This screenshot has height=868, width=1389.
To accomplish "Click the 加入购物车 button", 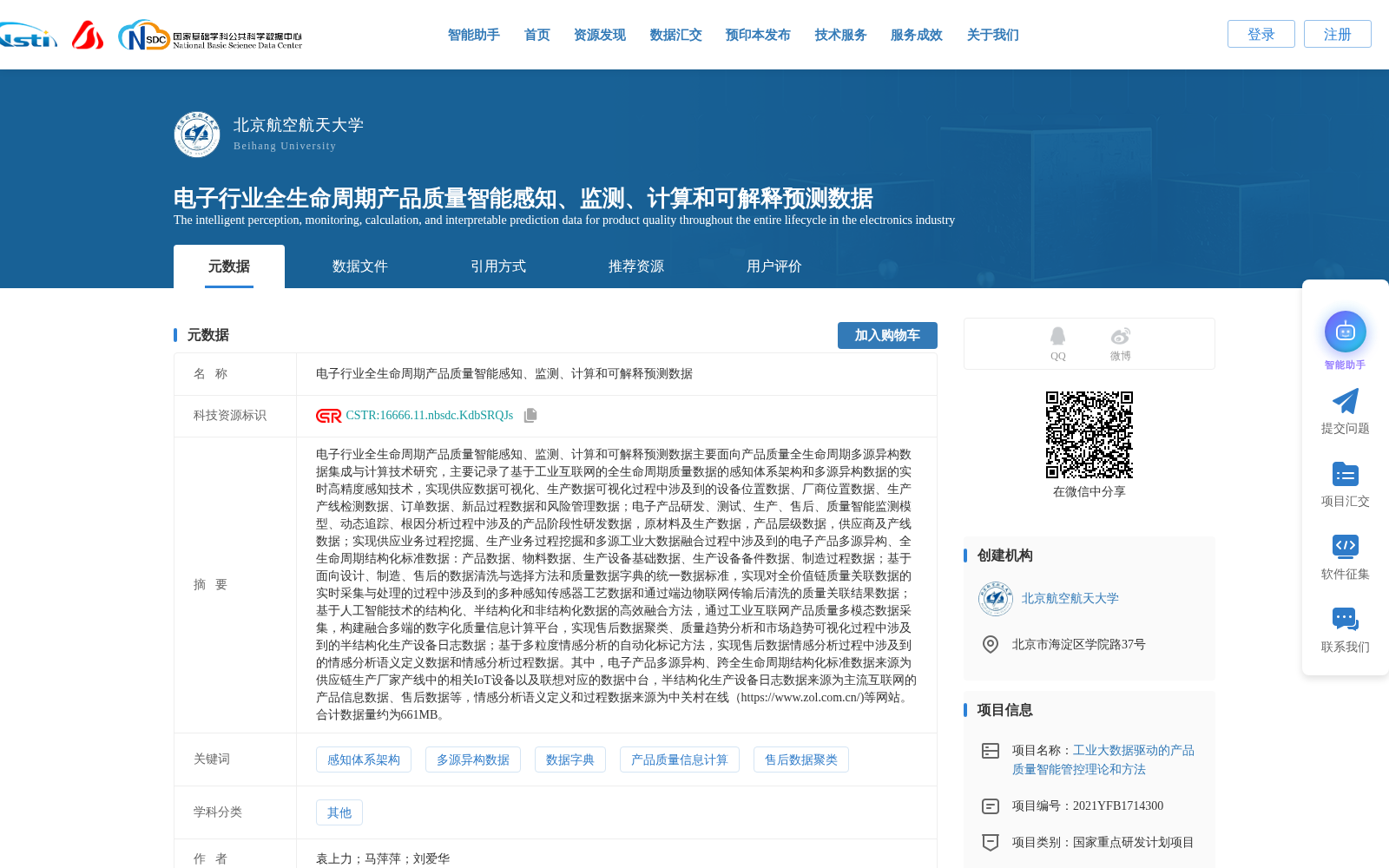I will coord(887,335).
